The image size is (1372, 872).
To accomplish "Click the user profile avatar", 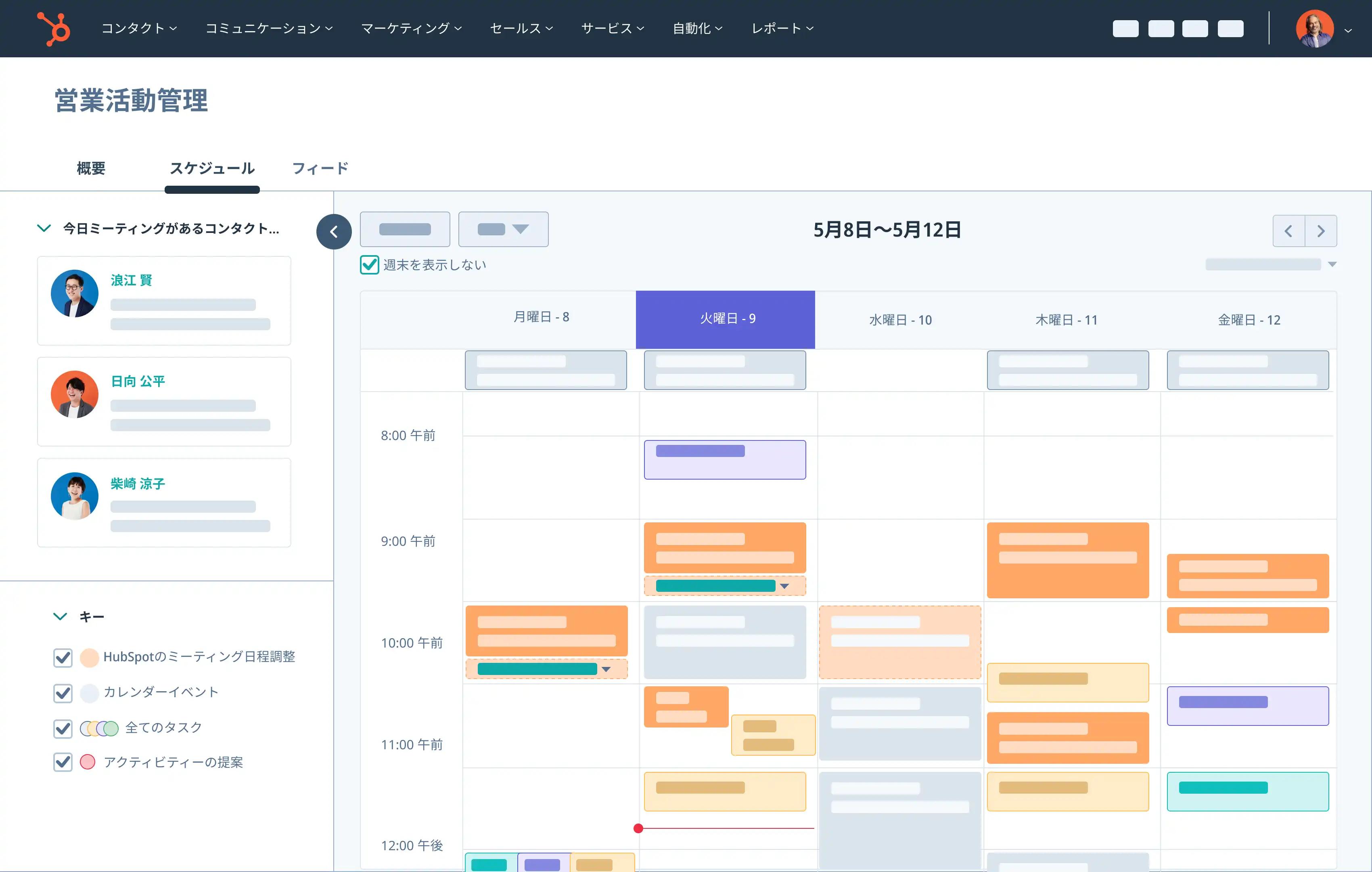I will tap(1314, 29).
